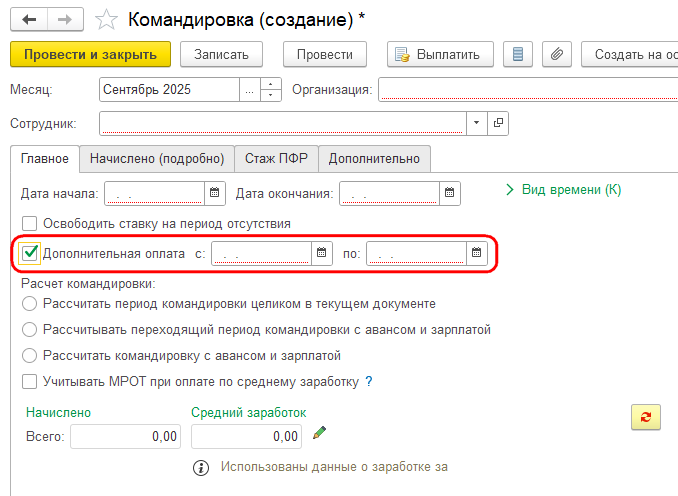Expand the Вид времени (К) section
Screen dimensions: 678x496
564,189
